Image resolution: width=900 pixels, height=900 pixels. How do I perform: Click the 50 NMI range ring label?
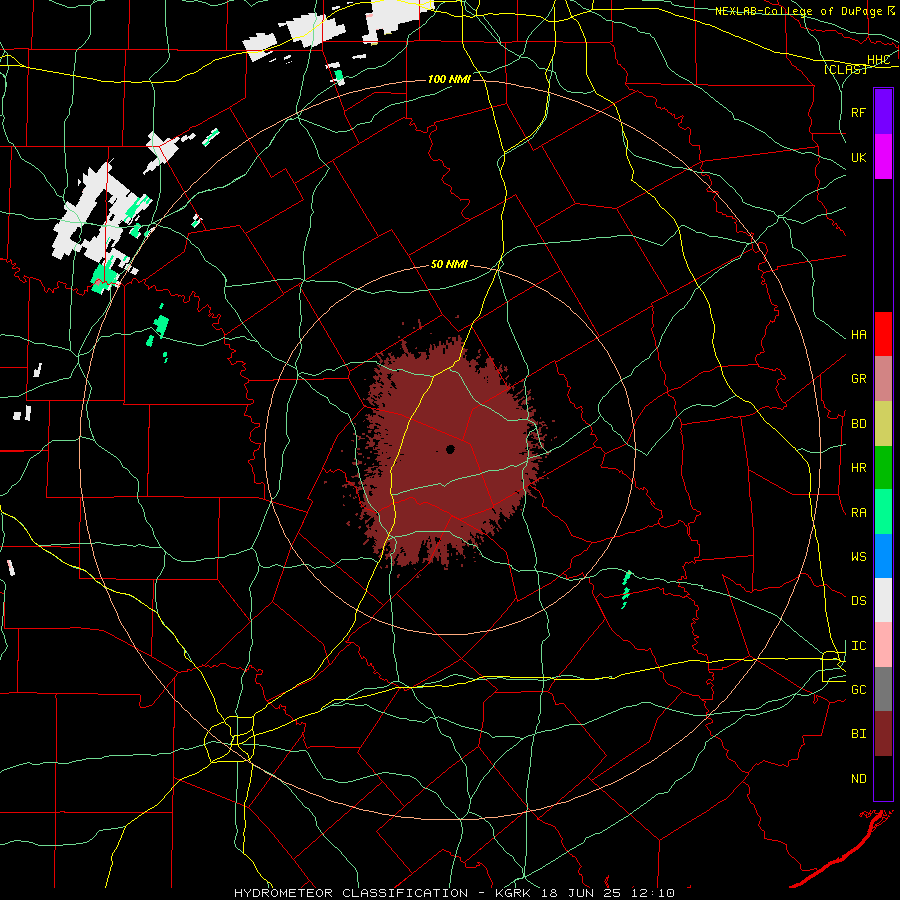pyautogui.click(x=449, y=265)
